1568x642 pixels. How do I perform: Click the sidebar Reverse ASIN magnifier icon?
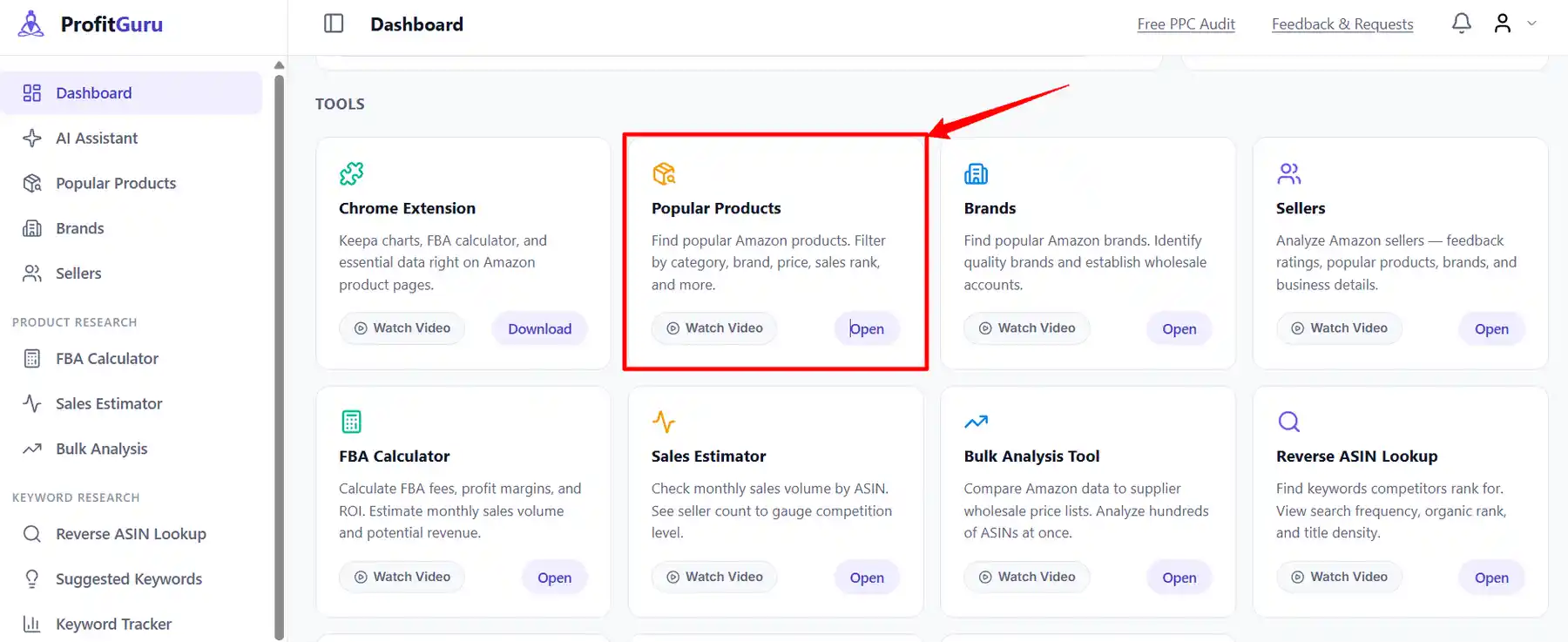point(32,534)
